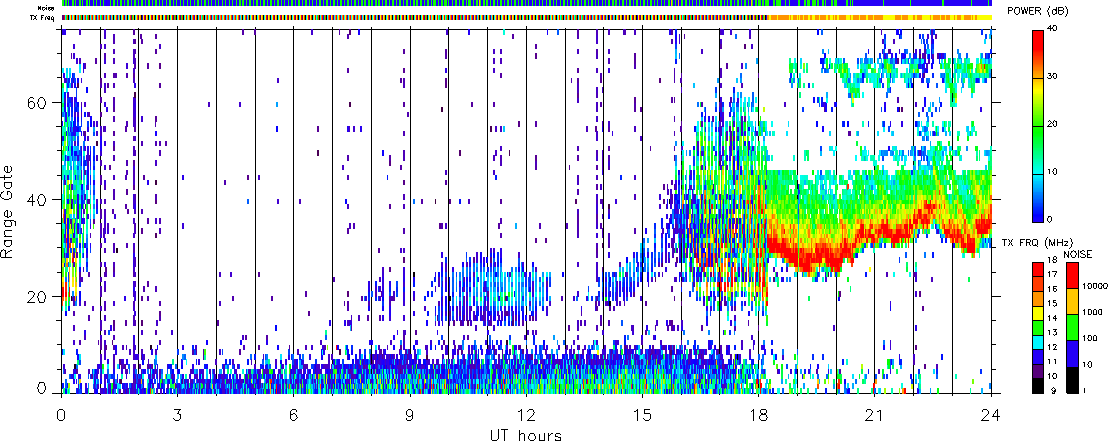Click the '14' label on TX FRQ scale
Image resolution: width=1108 pixels, height=441 pixels.
pyautogui.click(x=1054, y=318)
